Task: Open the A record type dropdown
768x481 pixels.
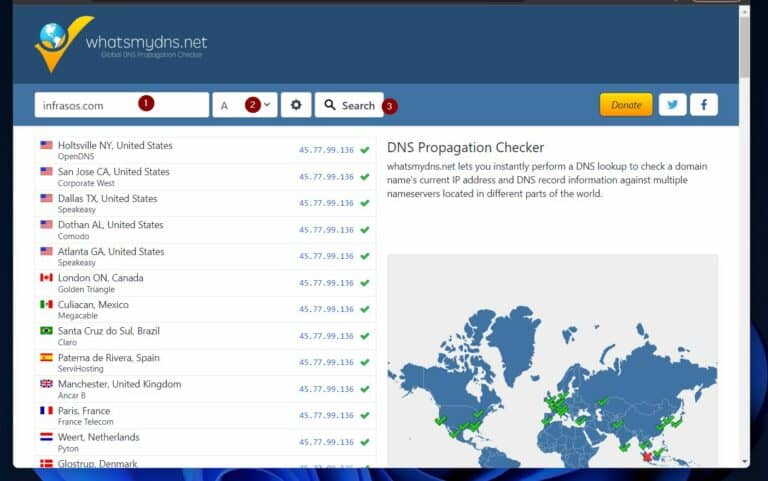Action: [245, 105]
